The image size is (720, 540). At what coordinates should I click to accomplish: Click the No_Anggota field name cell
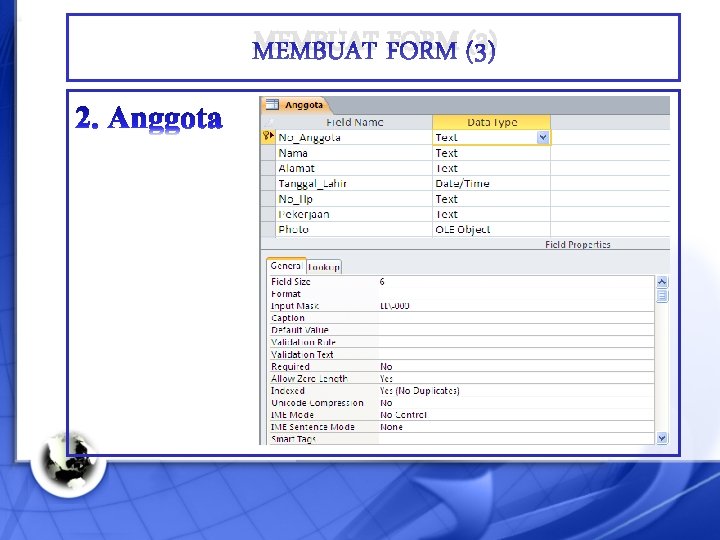(x=354, y=137)
